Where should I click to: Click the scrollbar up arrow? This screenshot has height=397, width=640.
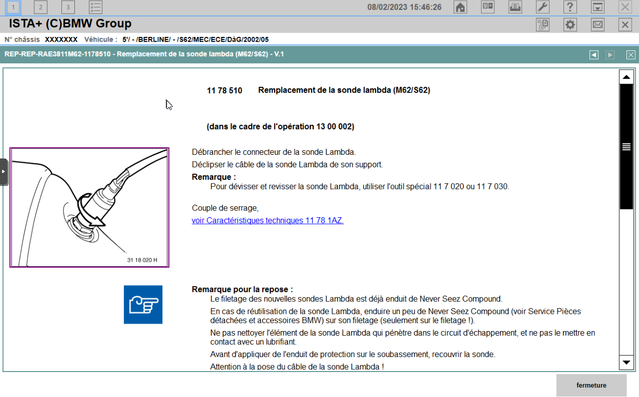coord(626,77)
